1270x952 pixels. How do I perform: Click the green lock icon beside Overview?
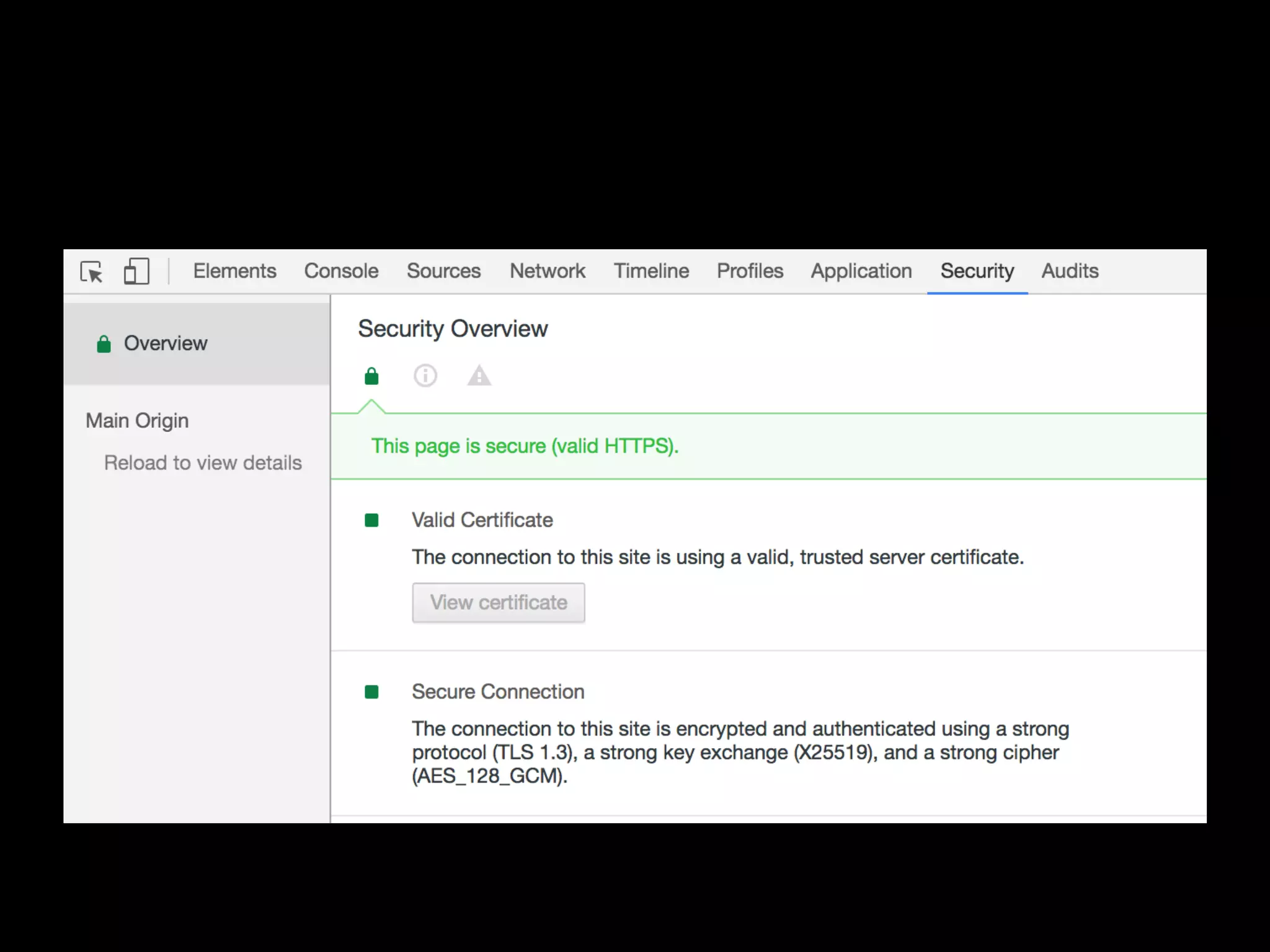[x=104, y=344]
